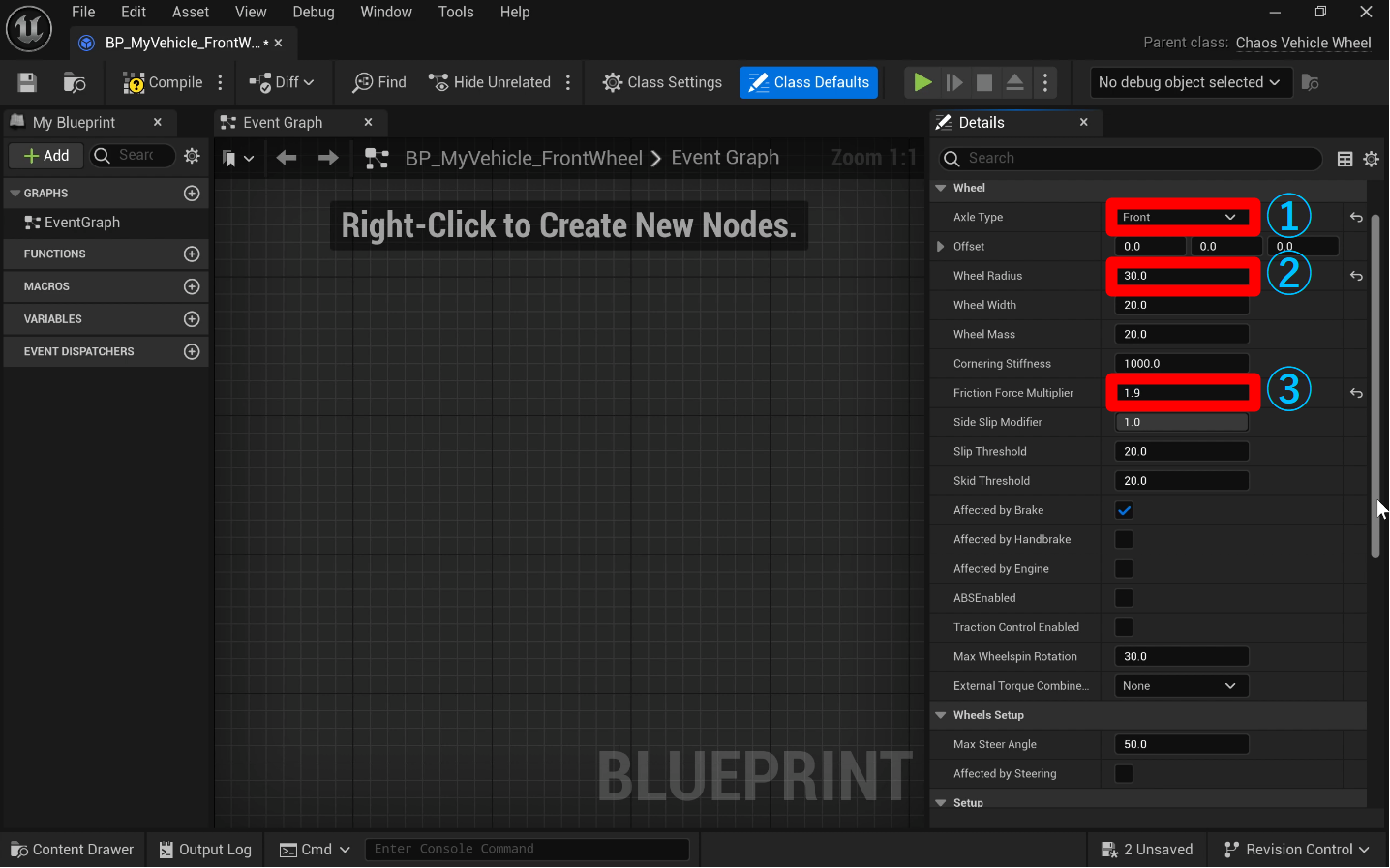Open the Tools menu
The image size is (1390, 868).
click(456, 12)
